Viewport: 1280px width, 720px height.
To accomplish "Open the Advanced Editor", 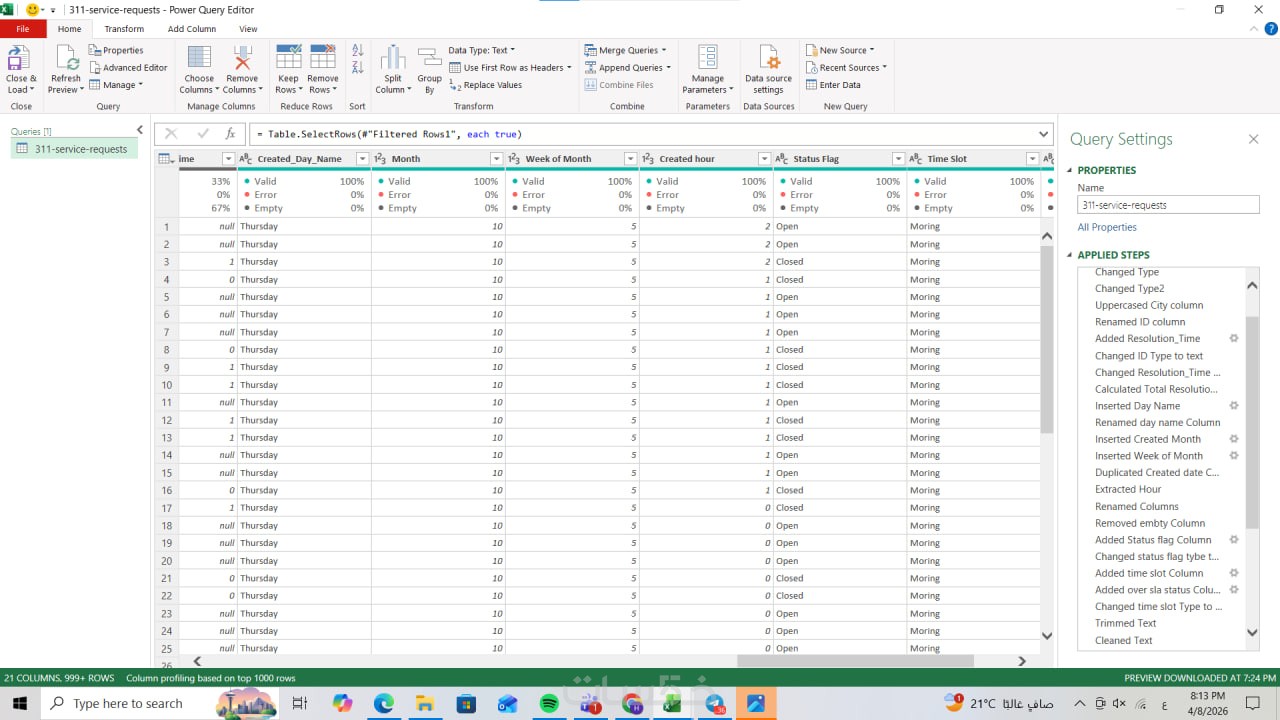I will [128, 68].
